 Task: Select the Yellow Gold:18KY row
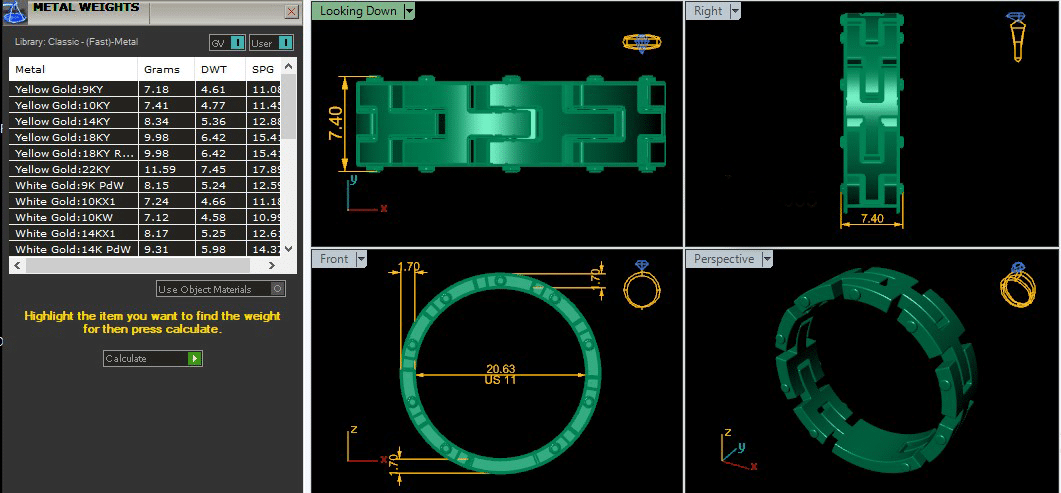[145, 137]
